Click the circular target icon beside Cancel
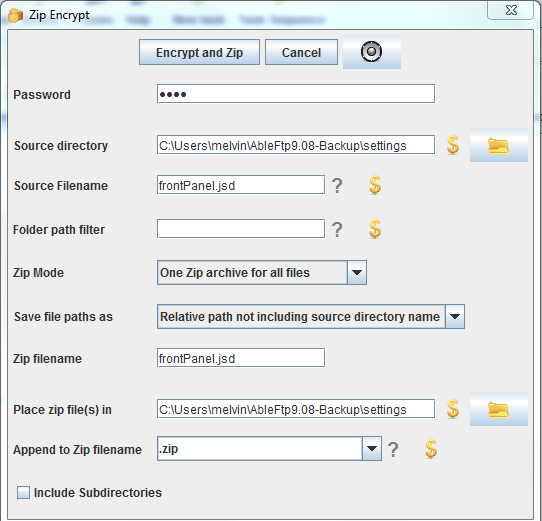The image size is (542, 521). [372, 52]
